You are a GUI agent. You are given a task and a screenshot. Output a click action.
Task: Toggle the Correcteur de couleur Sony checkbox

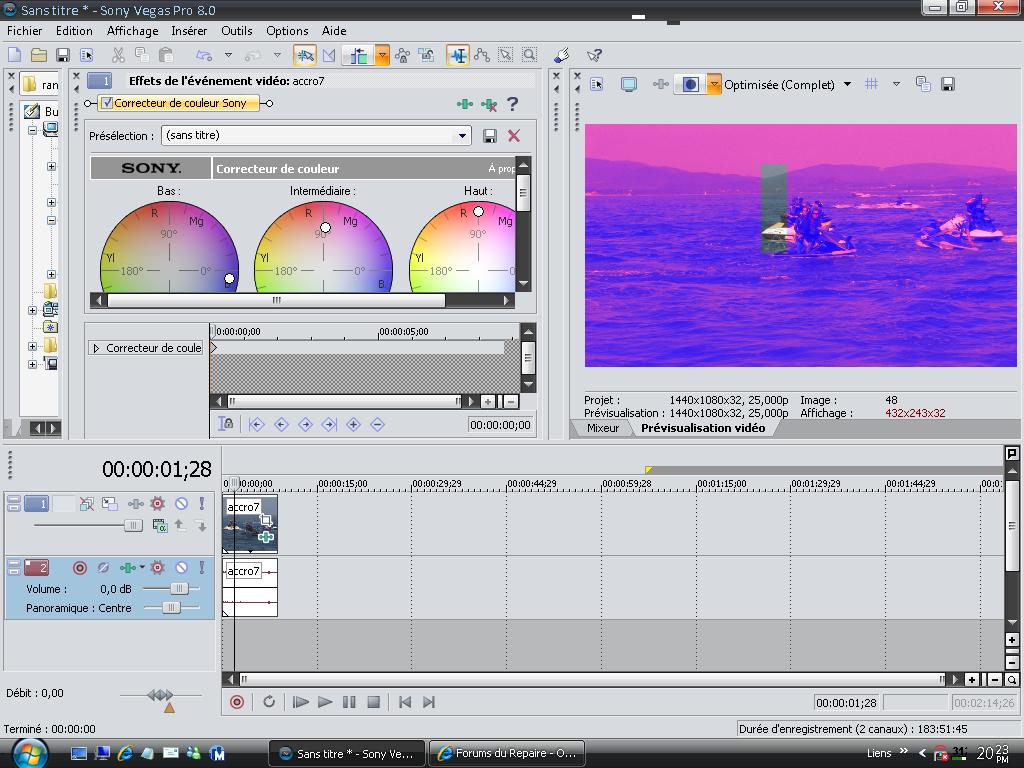tap(108, 103)
